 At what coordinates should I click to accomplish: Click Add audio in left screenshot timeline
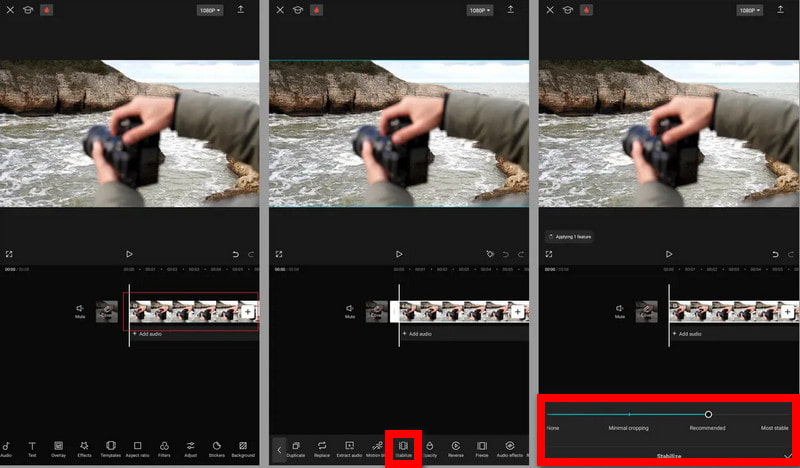[147, 334]
